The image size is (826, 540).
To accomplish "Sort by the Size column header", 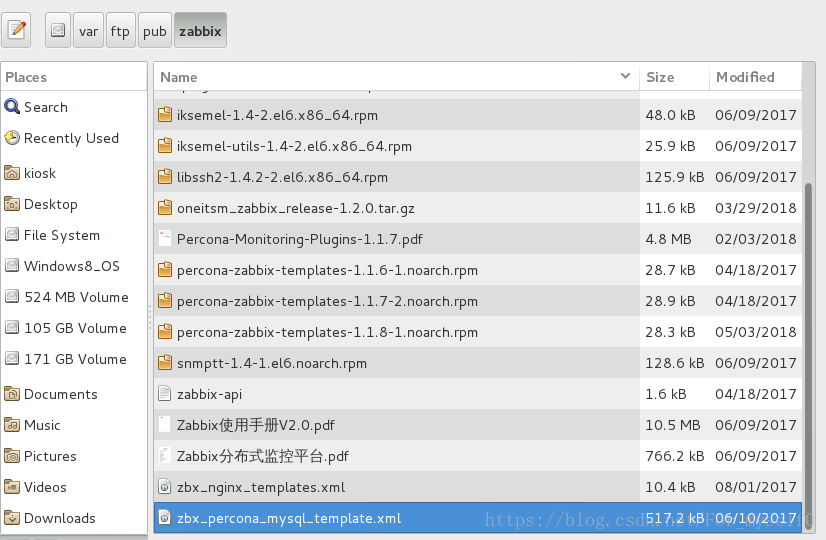I will [x=674, y=77].
